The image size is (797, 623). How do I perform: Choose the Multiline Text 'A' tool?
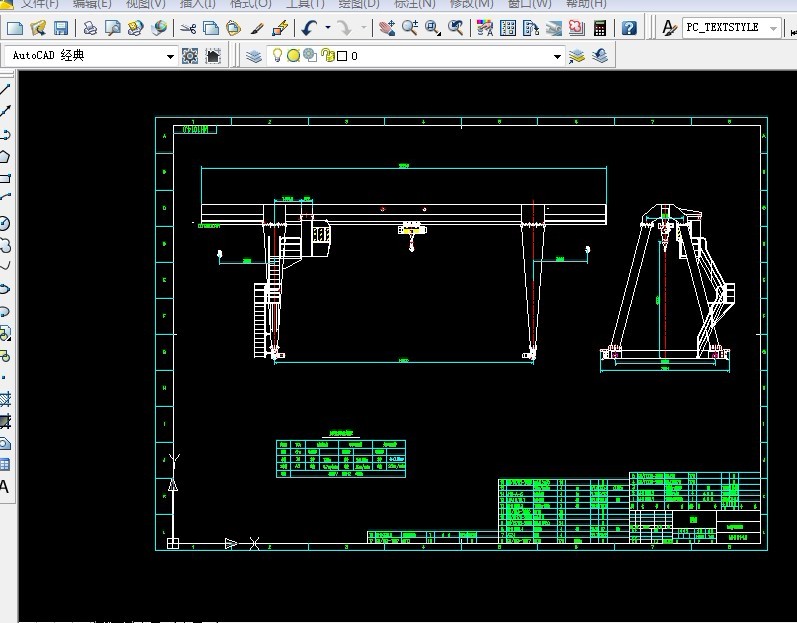[x=4, y=487]
